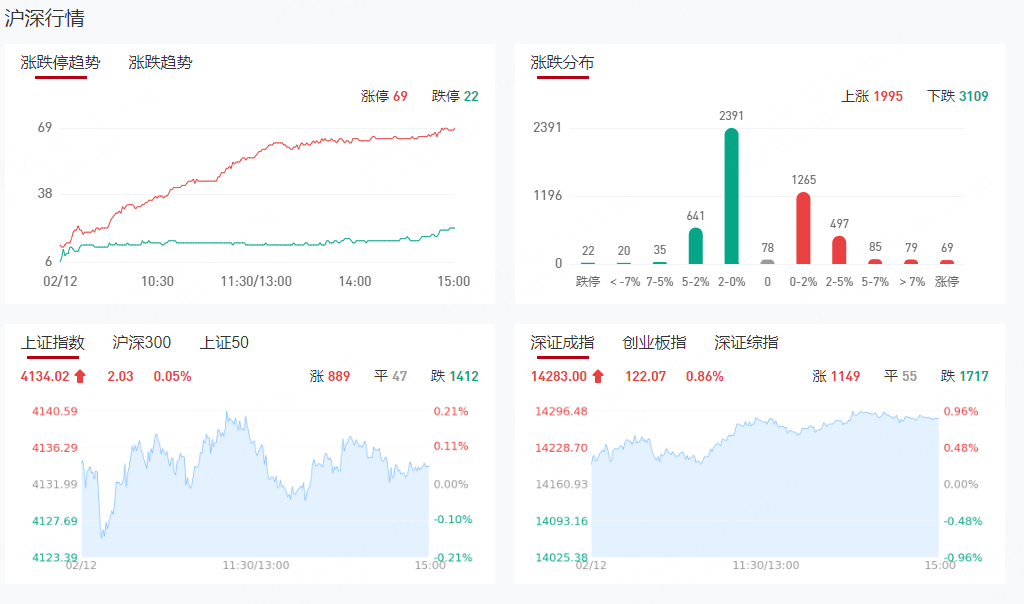Screen dimensions: 1024x604
Task: Select the 深证成指 tab
Action: click(x=562, y=343)
